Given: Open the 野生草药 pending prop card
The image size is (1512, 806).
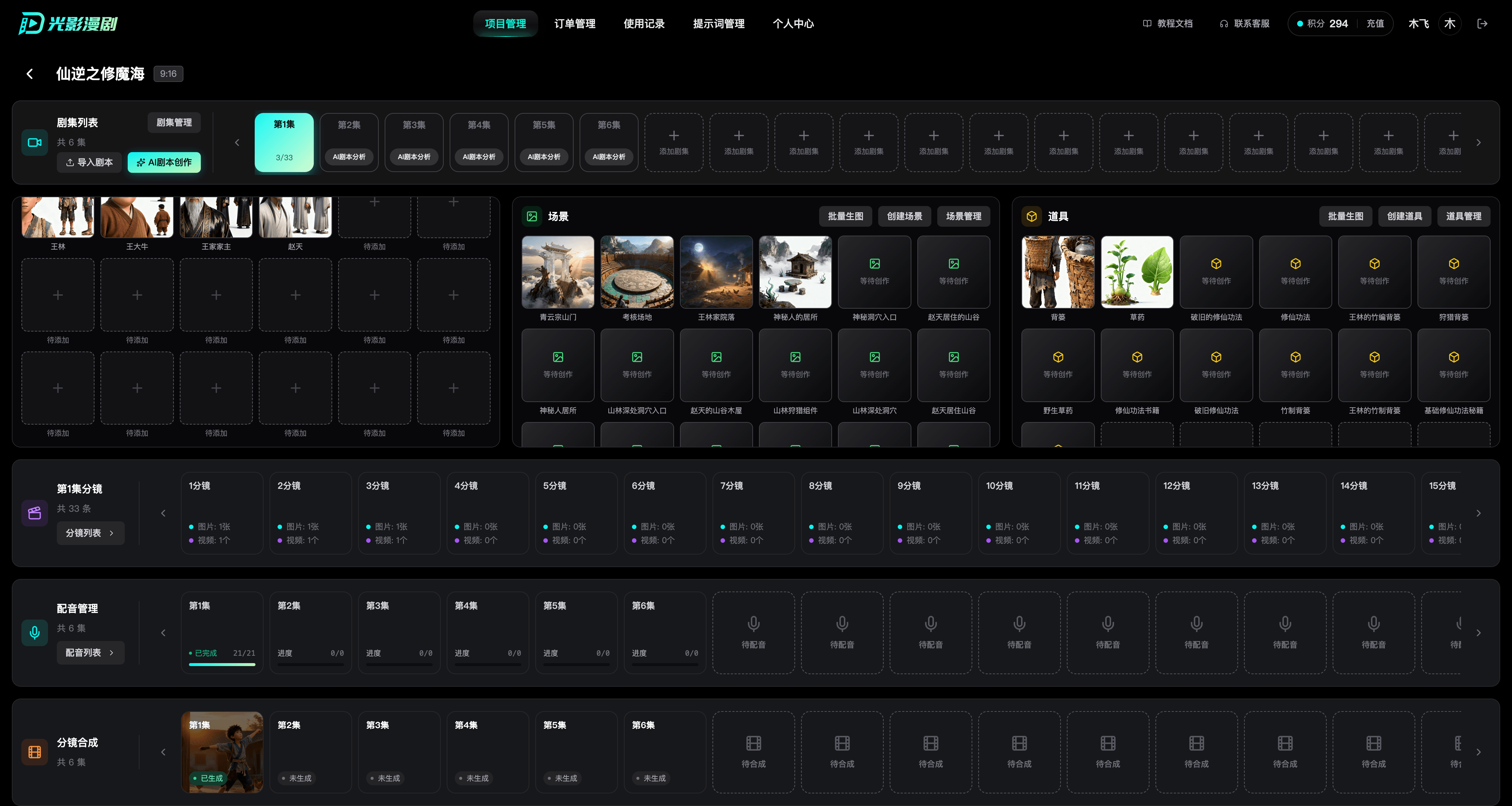Looking at the screenshot, I should tap(1058, 365).
